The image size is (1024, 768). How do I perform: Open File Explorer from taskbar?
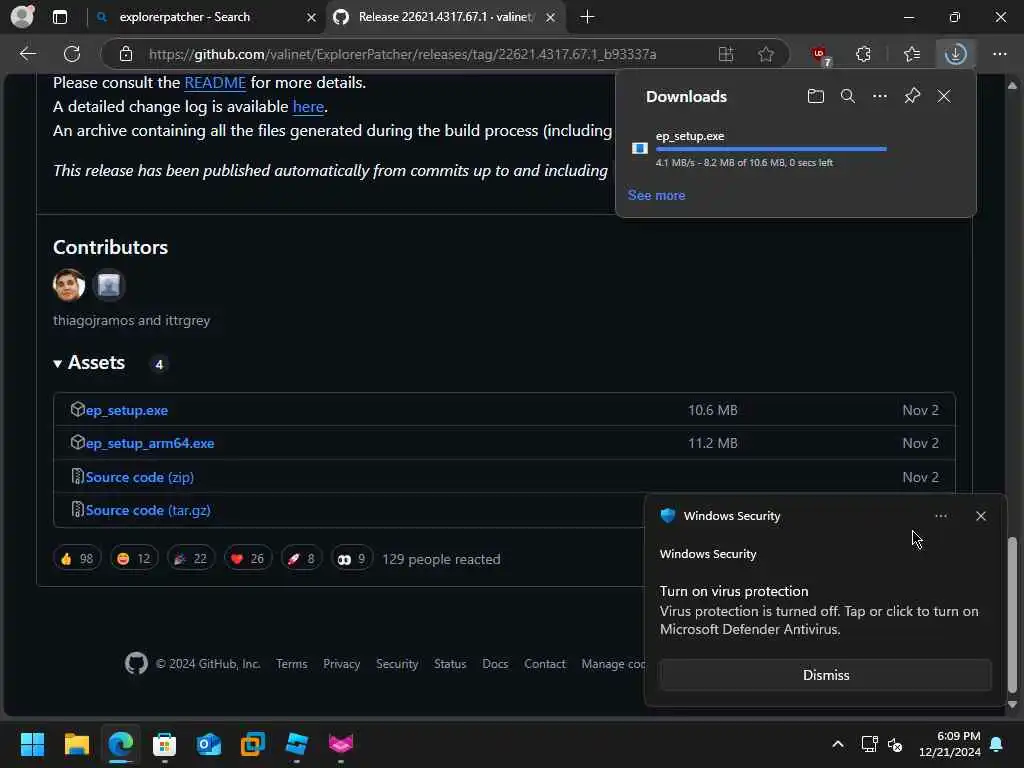pos(76,744)
